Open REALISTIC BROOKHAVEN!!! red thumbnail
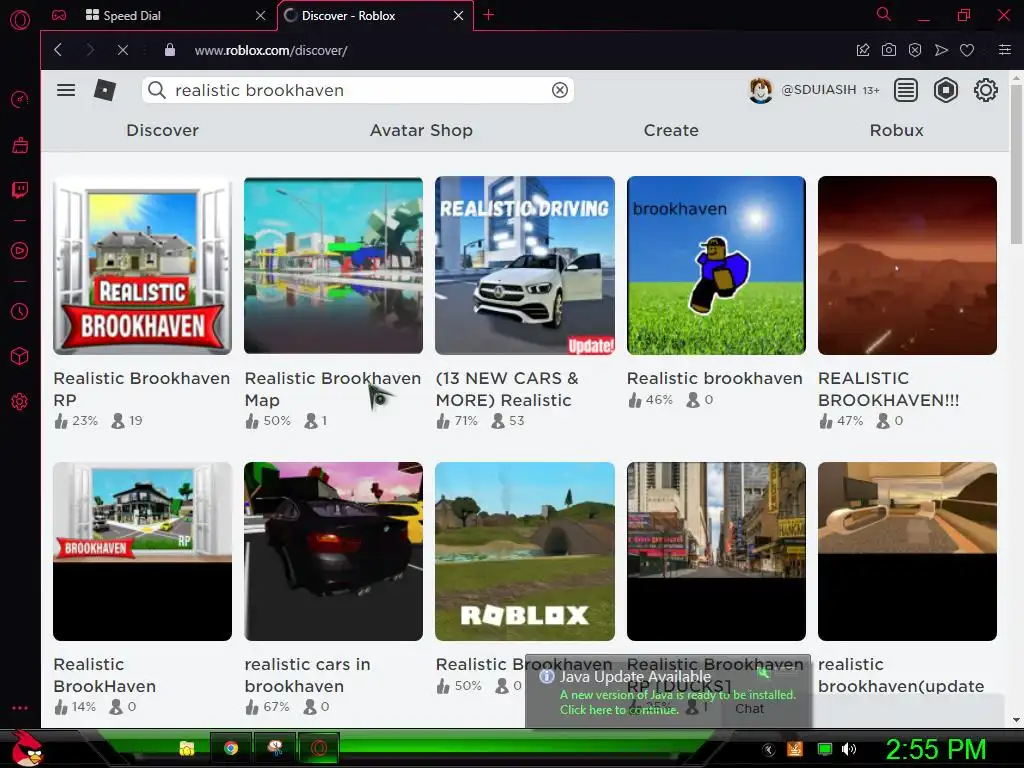 click(x=908, y=265)
